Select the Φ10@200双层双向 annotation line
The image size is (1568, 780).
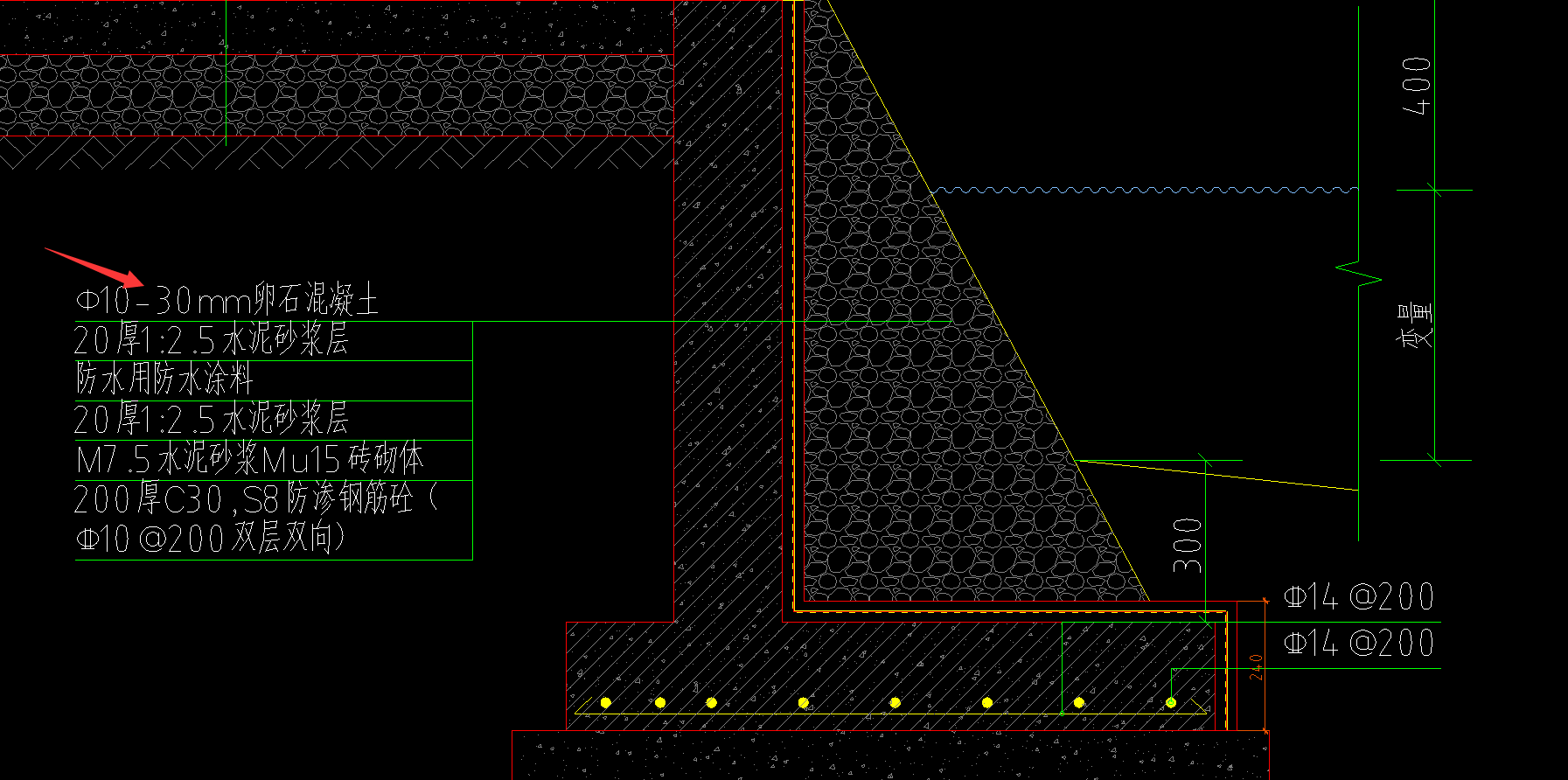pos(211,538)
